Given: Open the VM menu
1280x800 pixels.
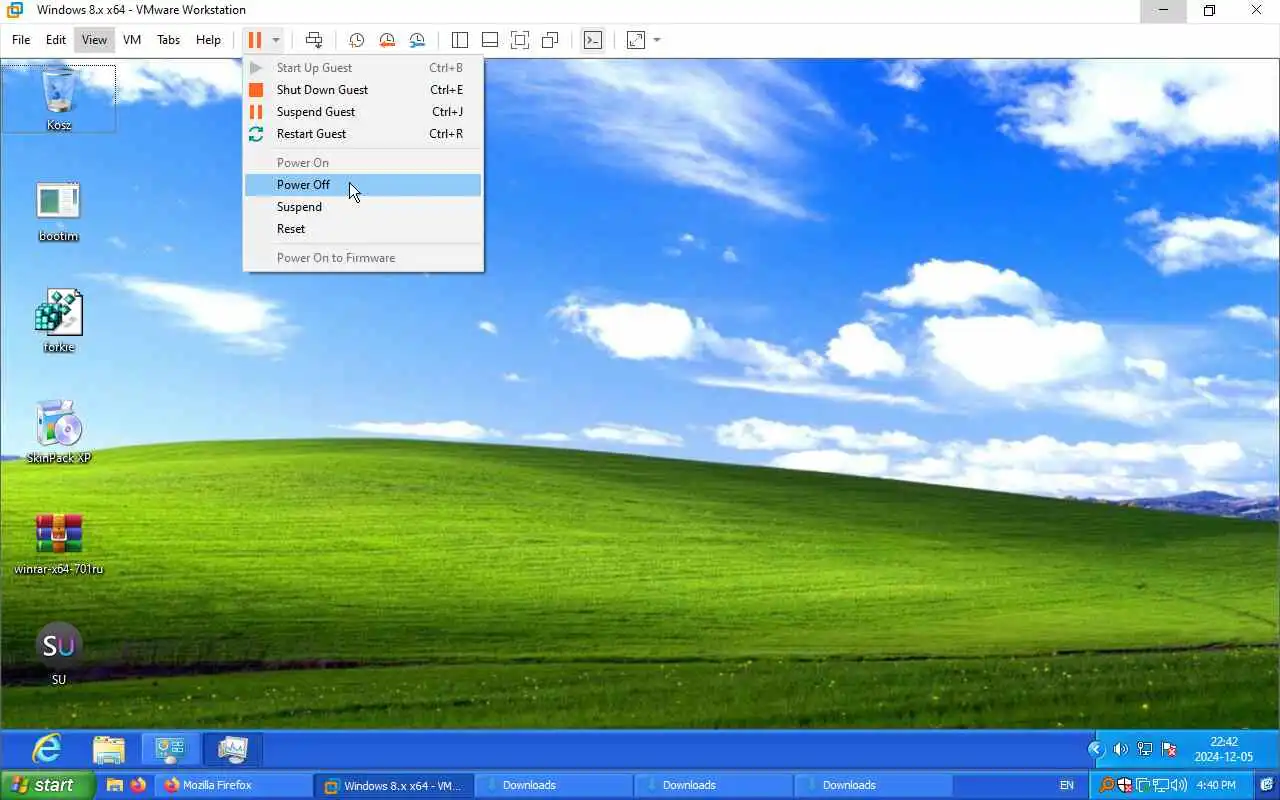Looking at the screenshot, I should click(x=132, y=40).
